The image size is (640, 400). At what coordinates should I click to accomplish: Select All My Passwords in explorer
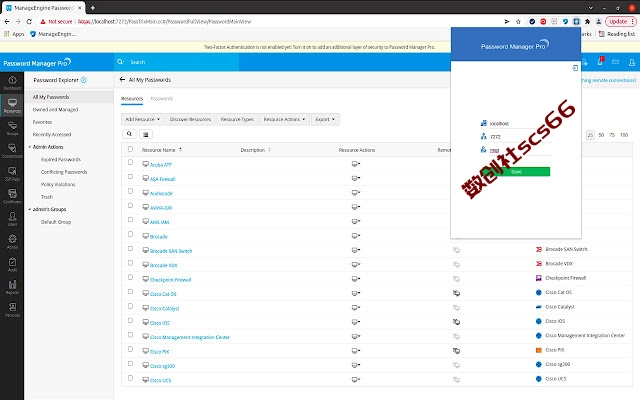[x=69, y=97]
